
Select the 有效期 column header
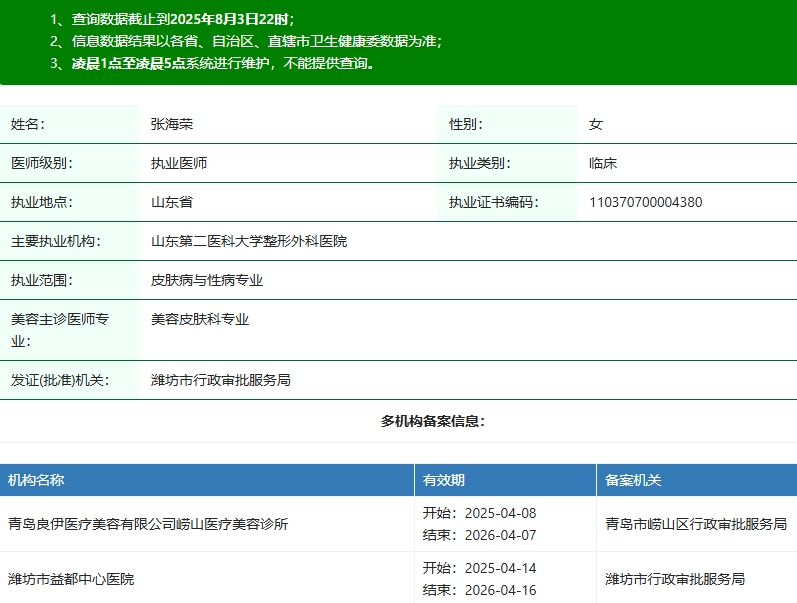click(443, 480)
